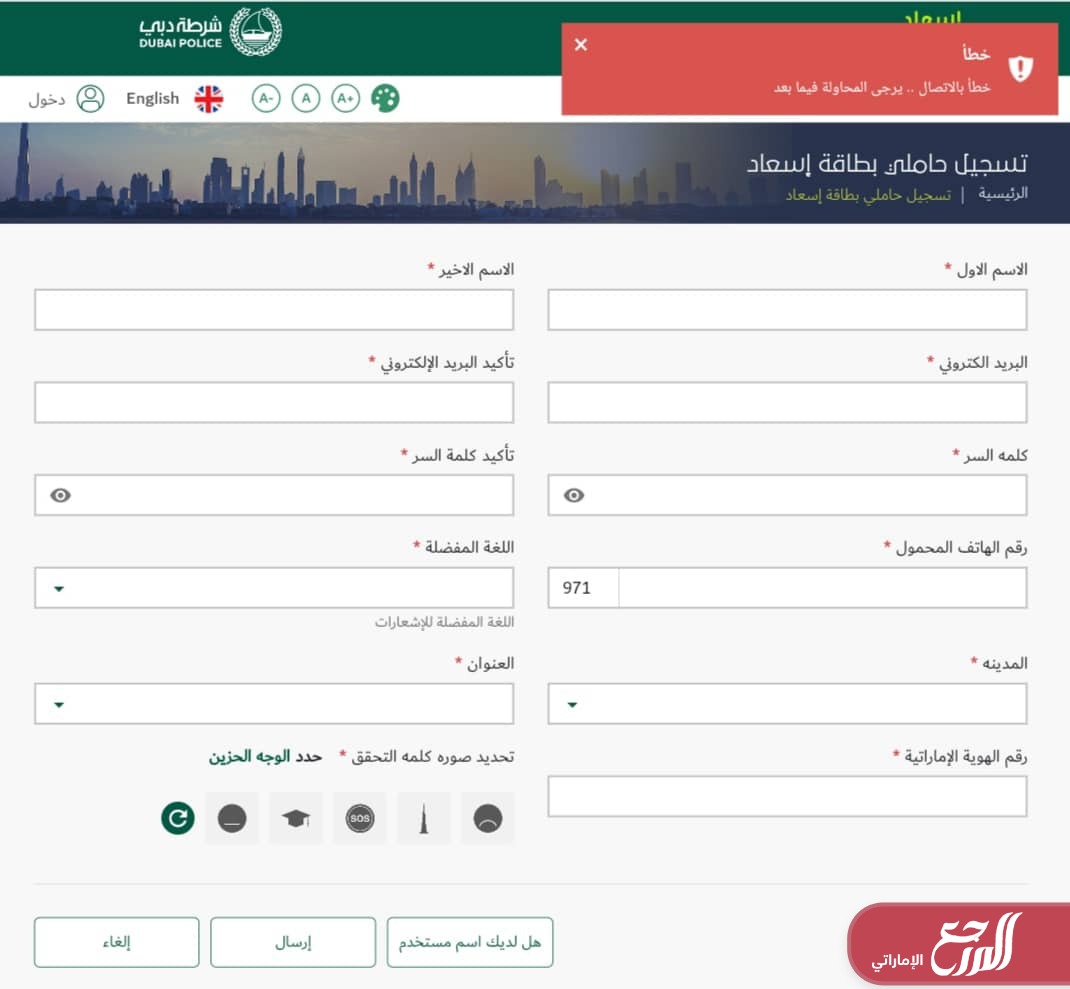Decrease font size with A- icon

(x=265, y=98)
